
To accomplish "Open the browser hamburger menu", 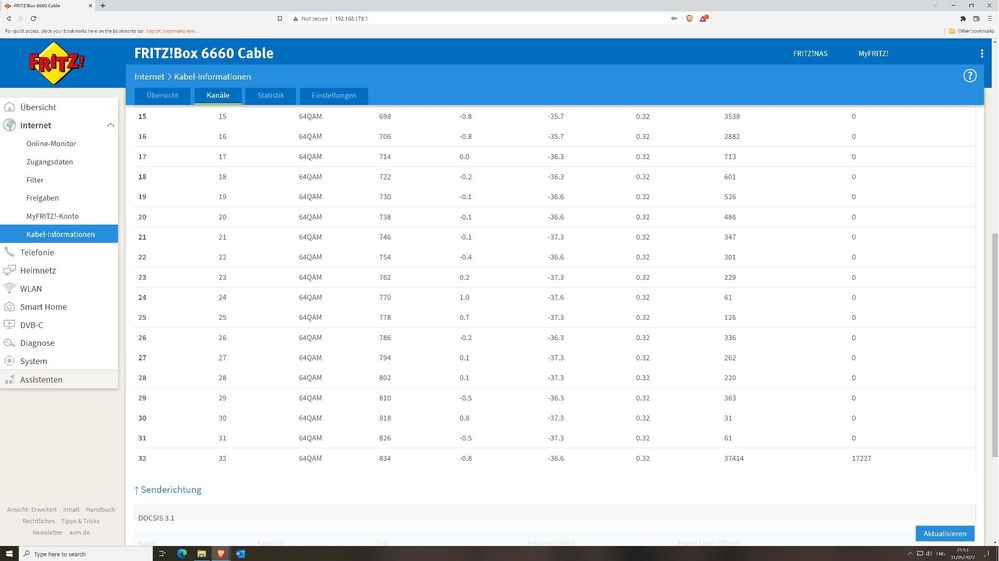I will point(989,18).
